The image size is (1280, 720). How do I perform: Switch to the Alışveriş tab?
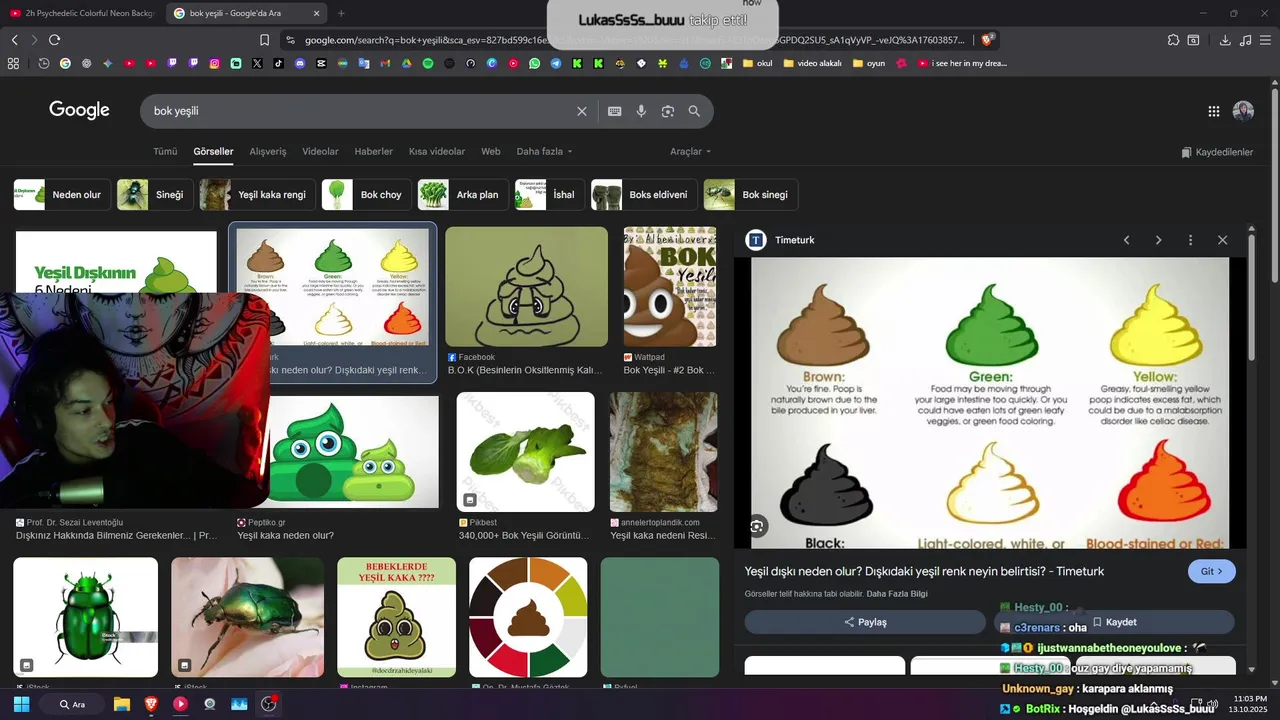(268, 151)
